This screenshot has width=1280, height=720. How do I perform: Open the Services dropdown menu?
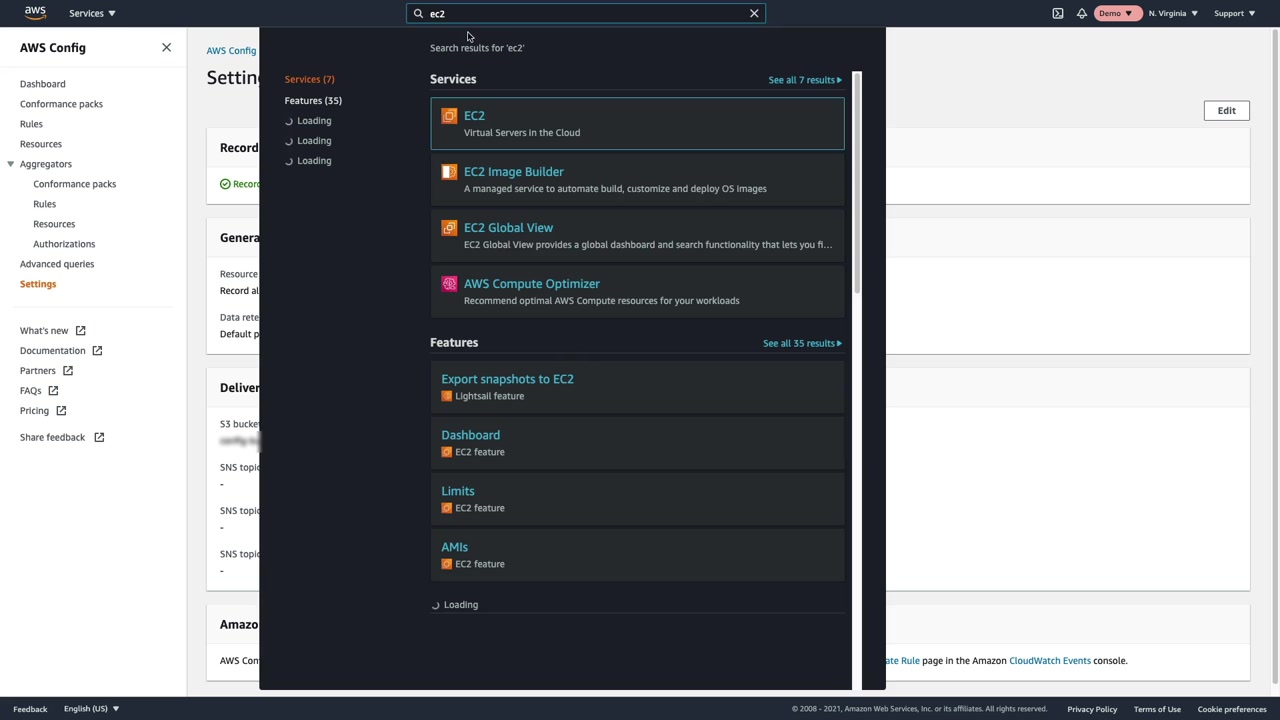tap(92, 13)
